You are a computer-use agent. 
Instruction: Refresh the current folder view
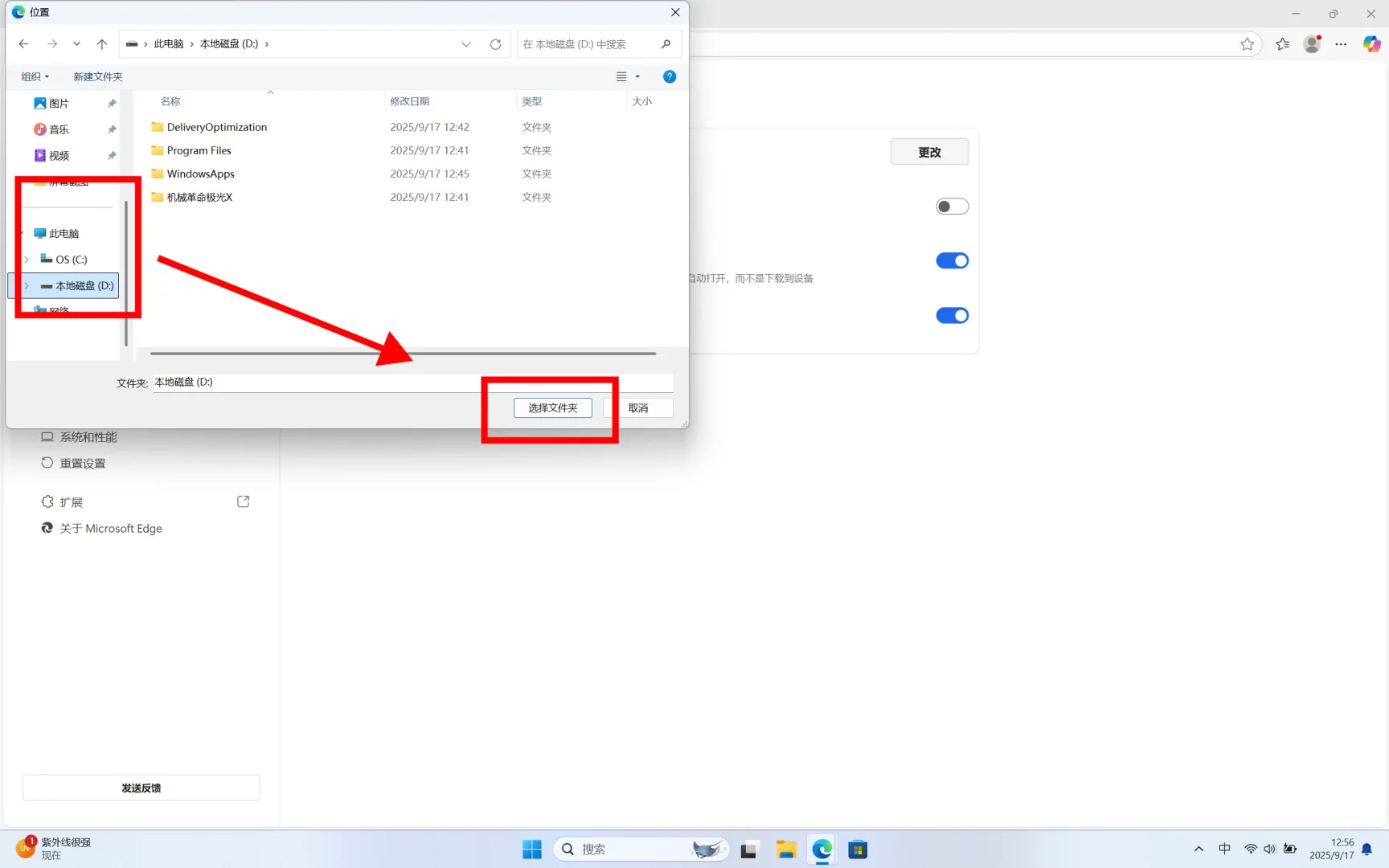pyautogui.click(x=496, y=44)
